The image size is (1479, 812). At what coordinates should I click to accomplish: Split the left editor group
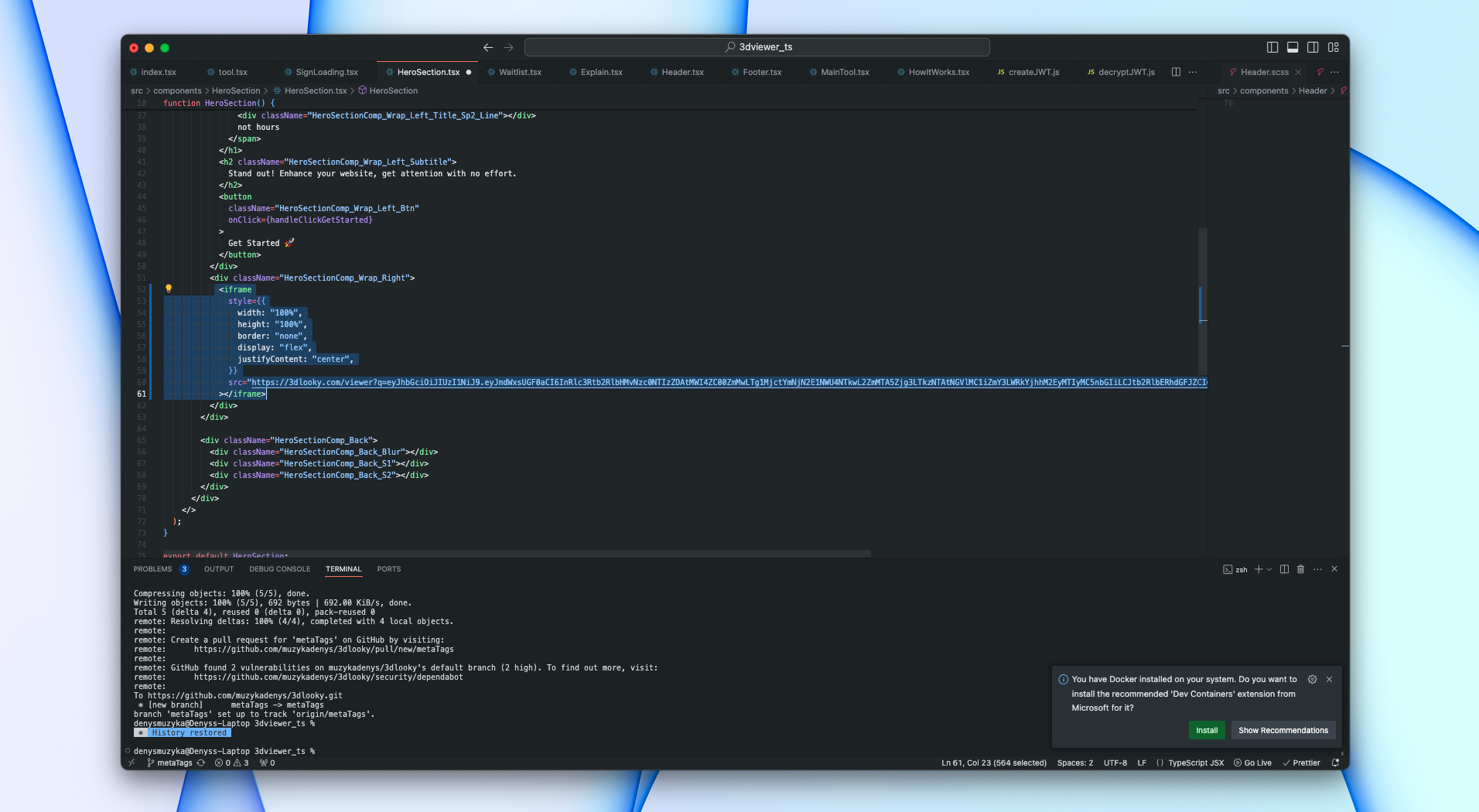pyautogui.click(x=1176, y=72)
